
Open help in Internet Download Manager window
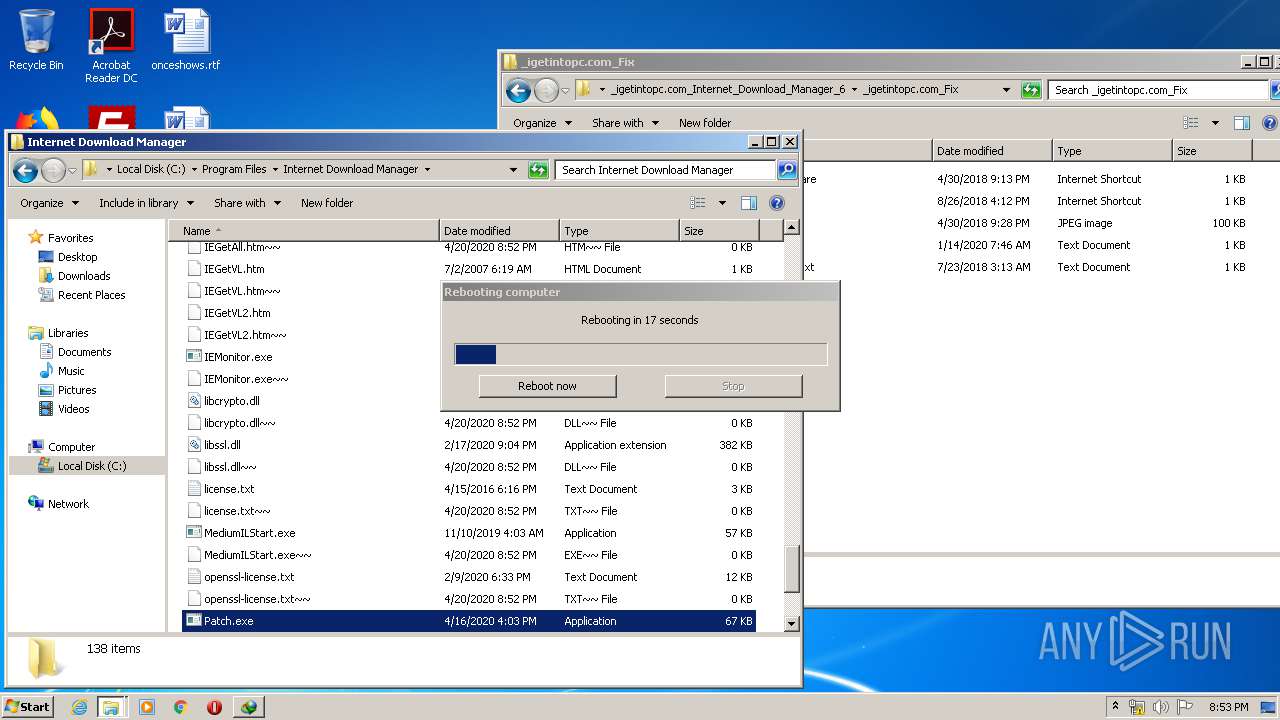click(x=777, y=203)
